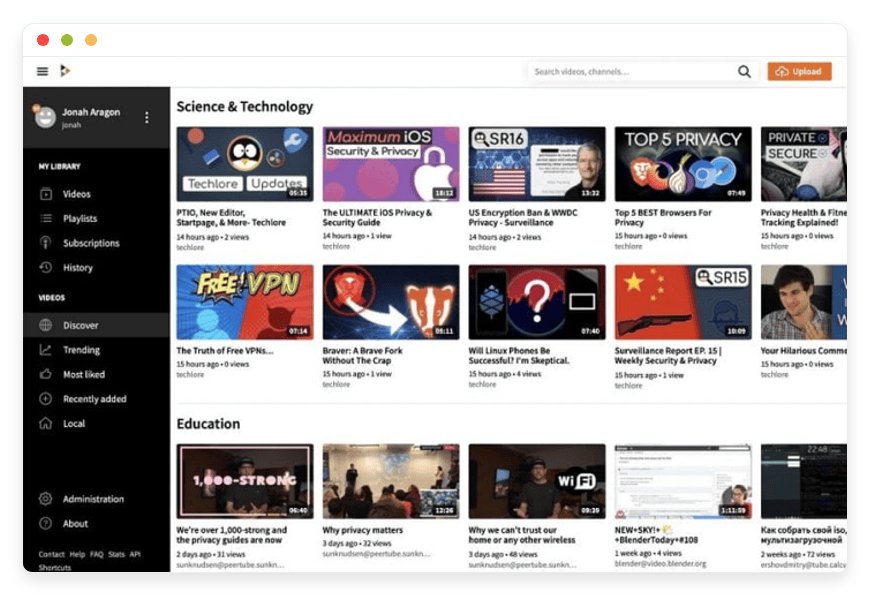
Task: Play the Why privacy matters thumbnail
Action: point(391,481)
